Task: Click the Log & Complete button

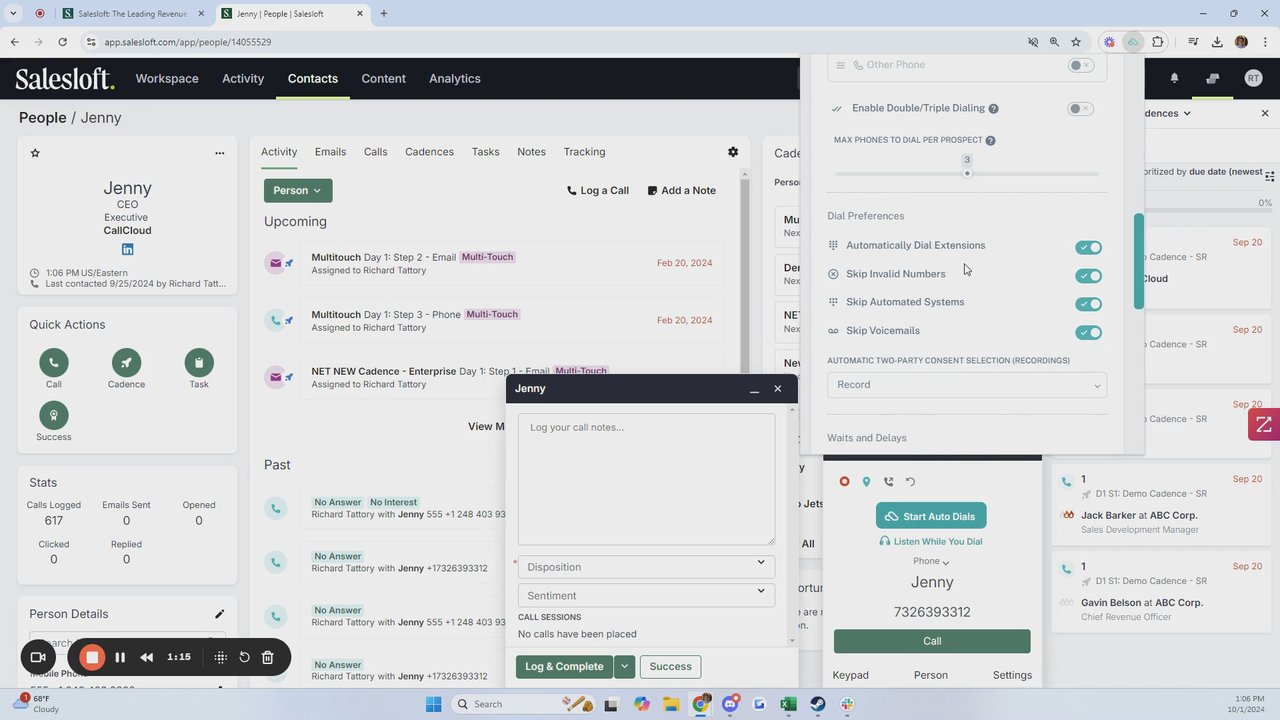Action: pyautogui.click(x=564, y=667)
